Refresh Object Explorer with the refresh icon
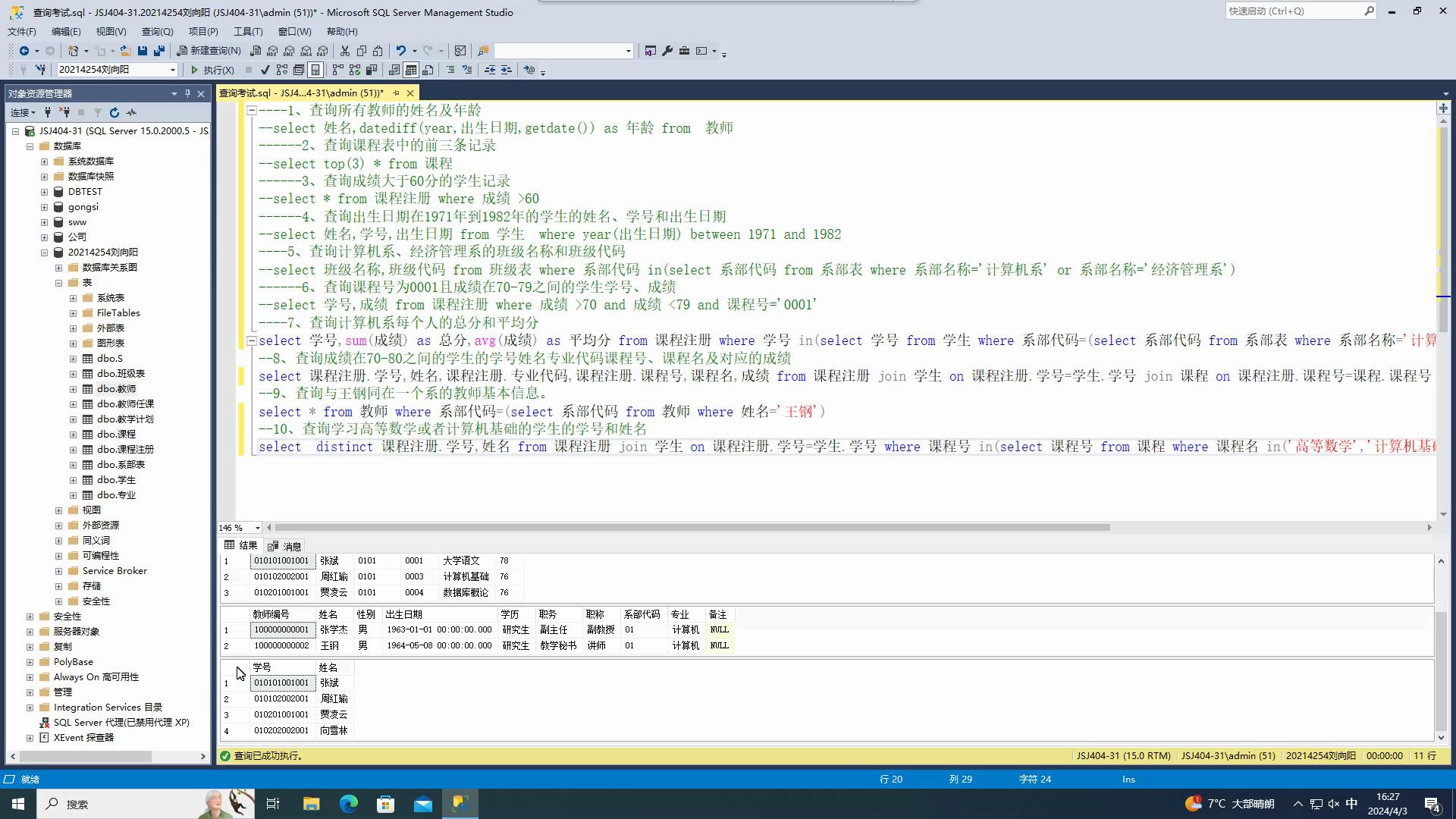Image resolution: width=1456 pixels, height=819 pixels. [x=115, y=112]
